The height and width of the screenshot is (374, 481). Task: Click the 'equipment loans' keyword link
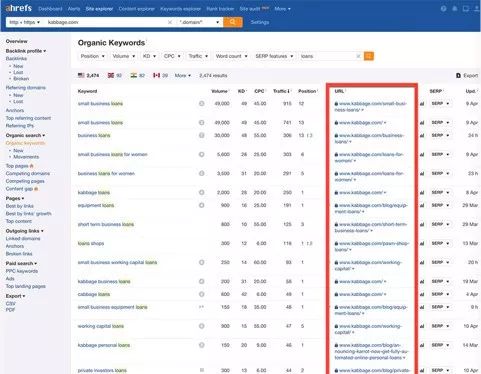[x=96, y=205]
